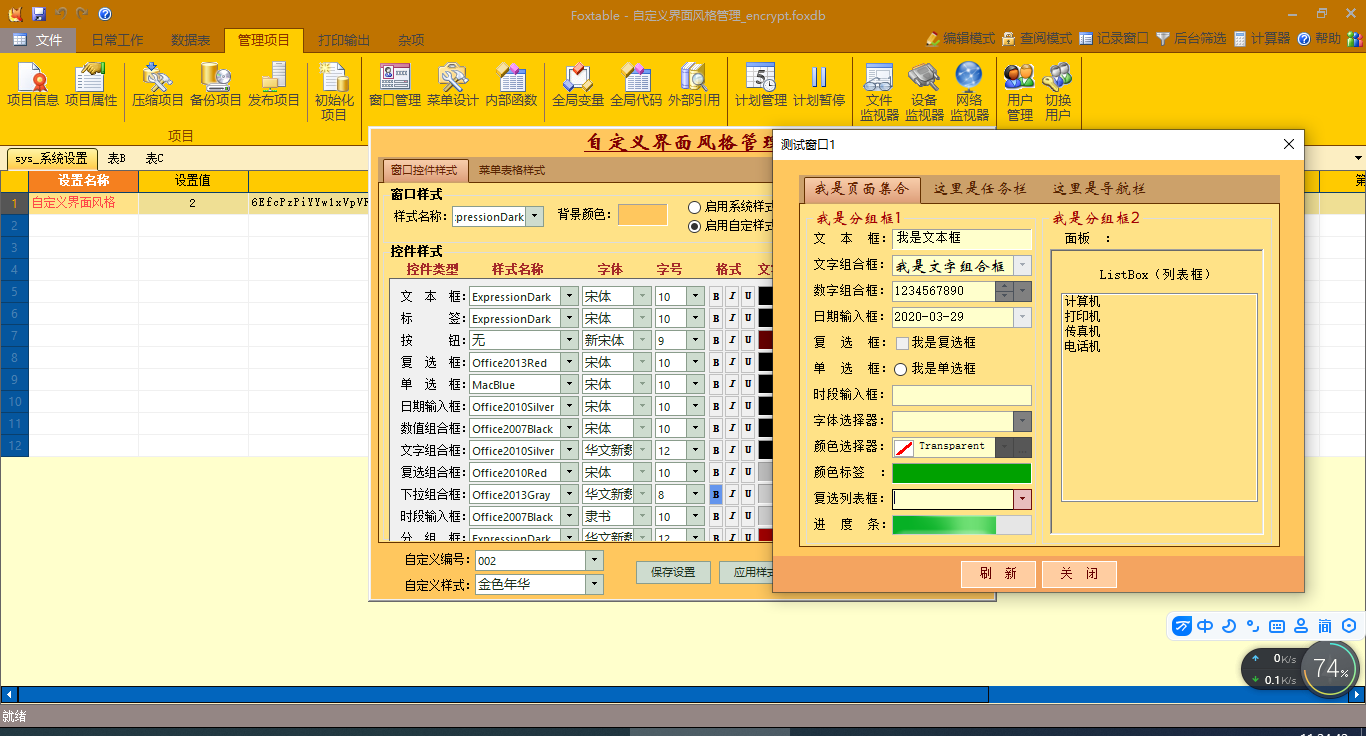The width and height of the screenshot is (1366, 736).
Task: Open 用户管理
Action: coord(1020,92)
